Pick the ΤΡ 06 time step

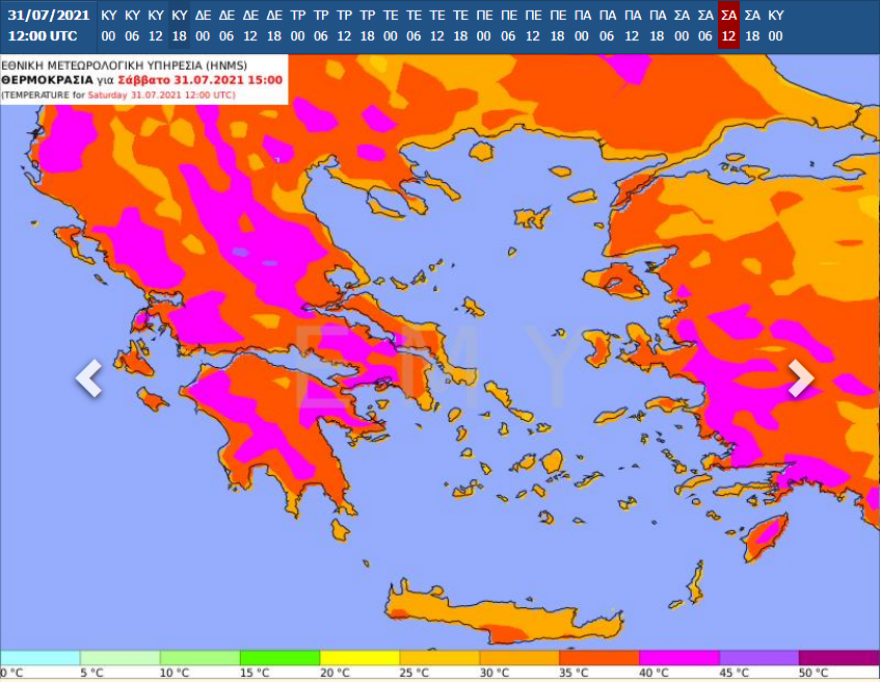pos(321,26)
